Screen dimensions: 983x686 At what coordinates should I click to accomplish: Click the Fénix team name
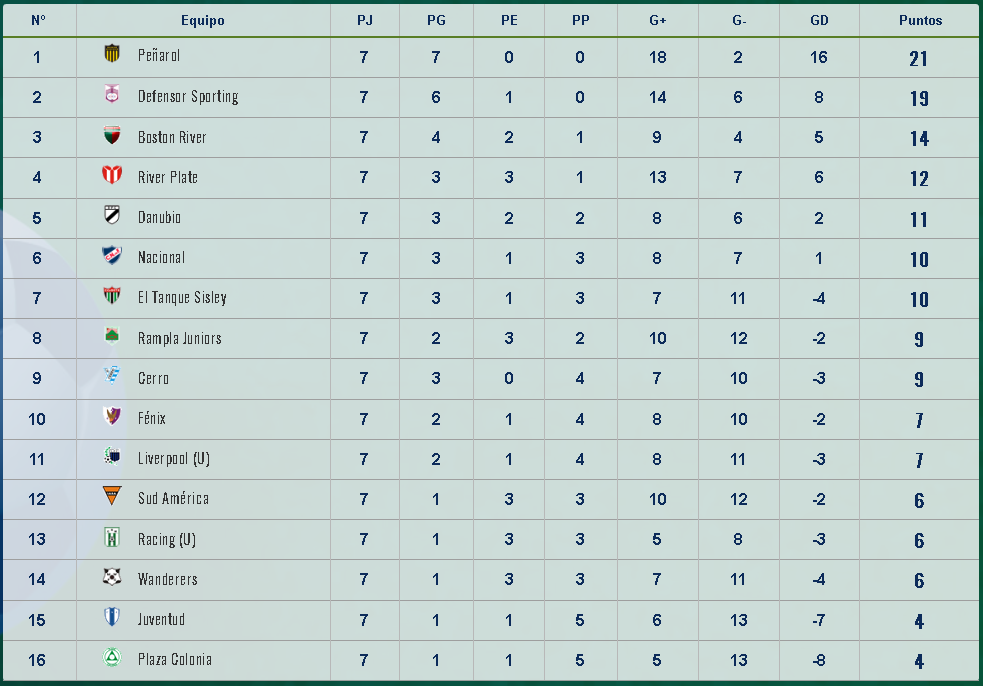(x=152, y=418)
